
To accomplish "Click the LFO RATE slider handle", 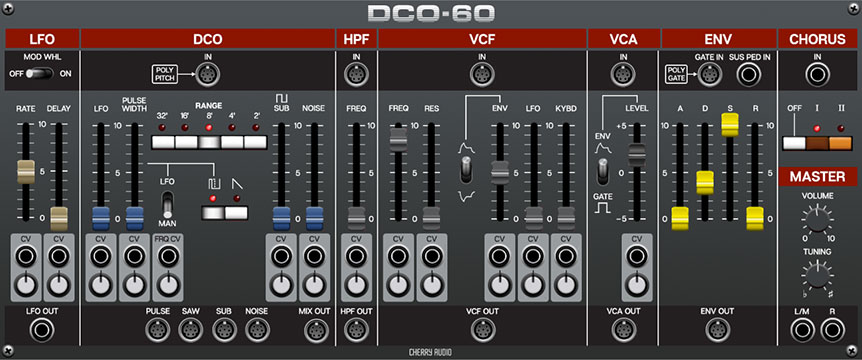I will 25,172.
